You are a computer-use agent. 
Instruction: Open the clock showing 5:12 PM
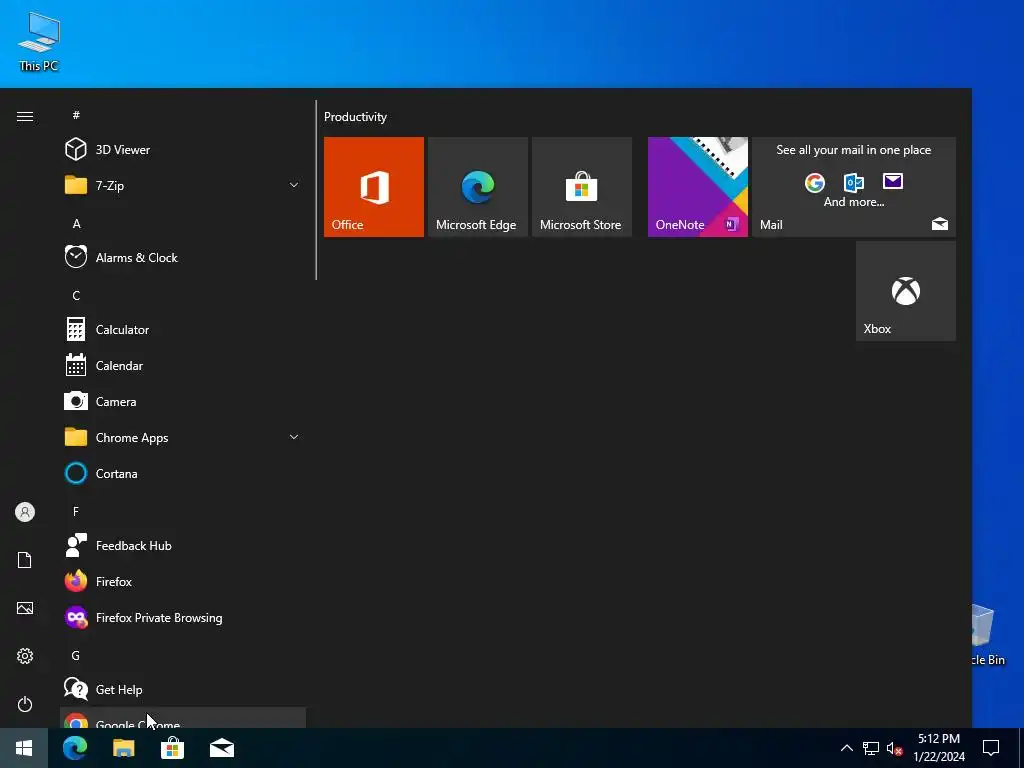click(x=938, y=748)
